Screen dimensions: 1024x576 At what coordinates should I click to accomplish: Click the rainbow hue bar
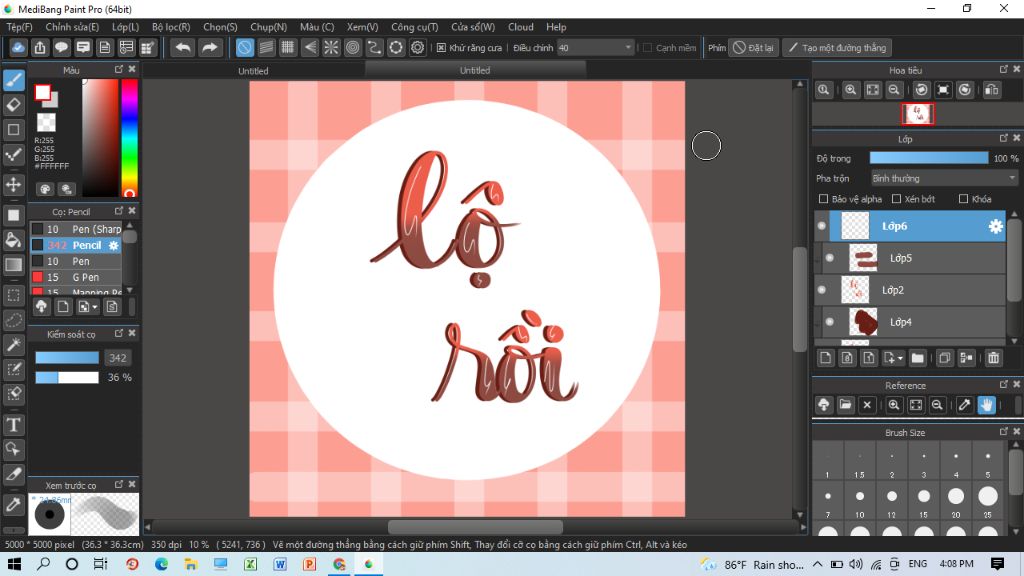click(x=129, y=138)
